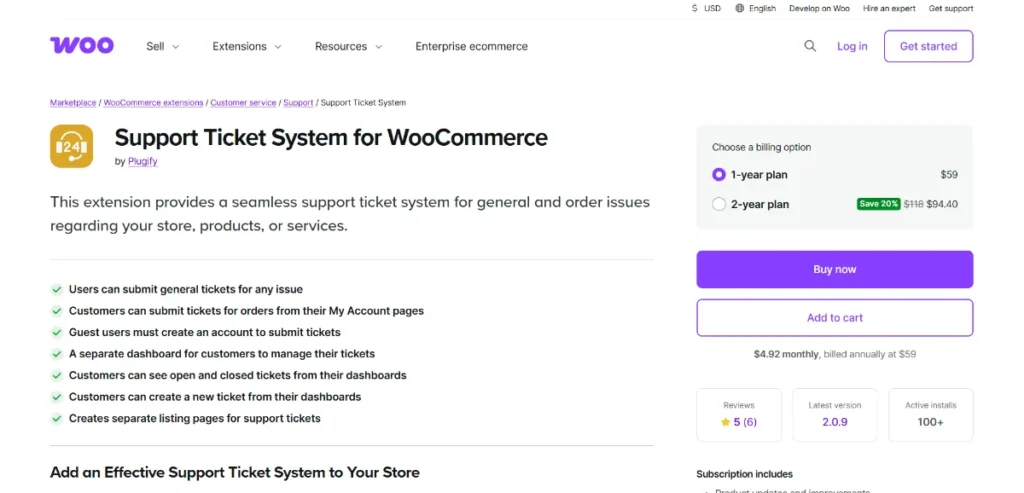The height and width of the screenshot is (493, 1024).
Task: Click the globe icon beside English
Action: point(739,8)
